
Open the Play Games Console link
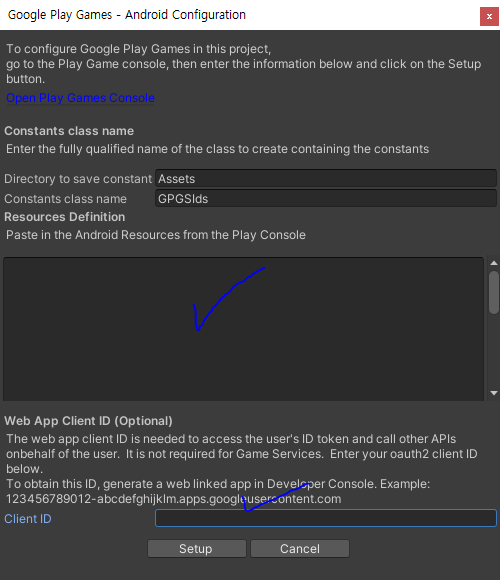(x=80, y=98)
